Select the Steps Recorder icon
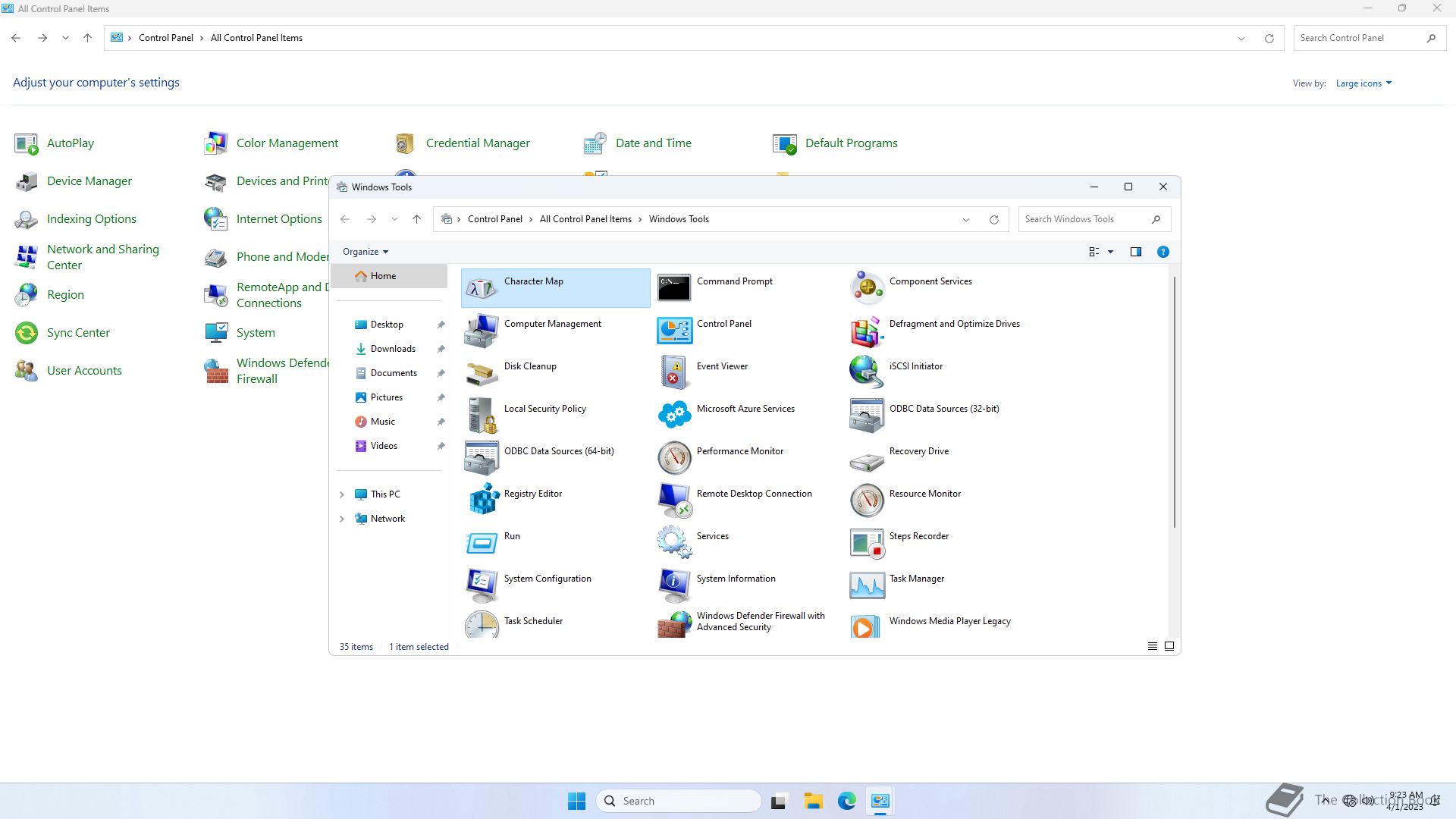Image resolution: width=1456 pixels, height=819 pixels. pos(867,543)
